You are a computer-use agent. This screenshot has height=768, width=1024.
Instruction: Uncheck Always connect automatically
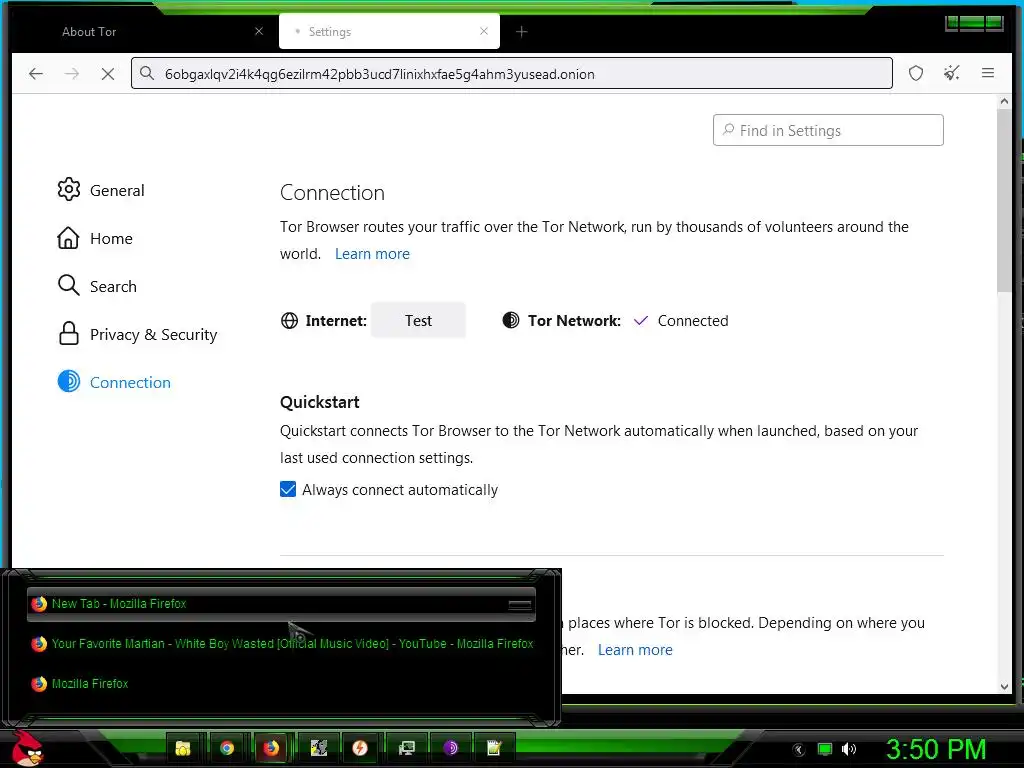click(x=288, y=489)
